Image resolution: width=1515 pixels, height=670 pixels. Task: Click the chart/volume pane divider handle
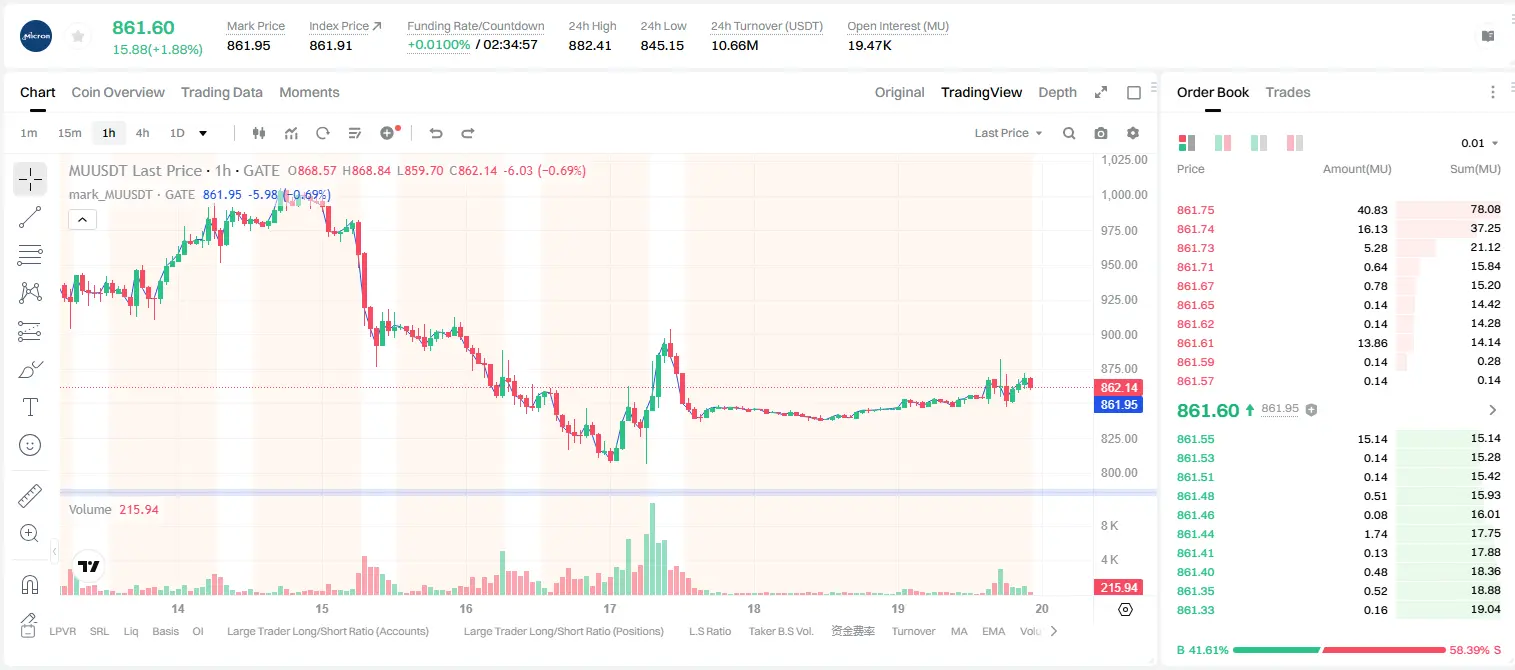click(608, 491)
